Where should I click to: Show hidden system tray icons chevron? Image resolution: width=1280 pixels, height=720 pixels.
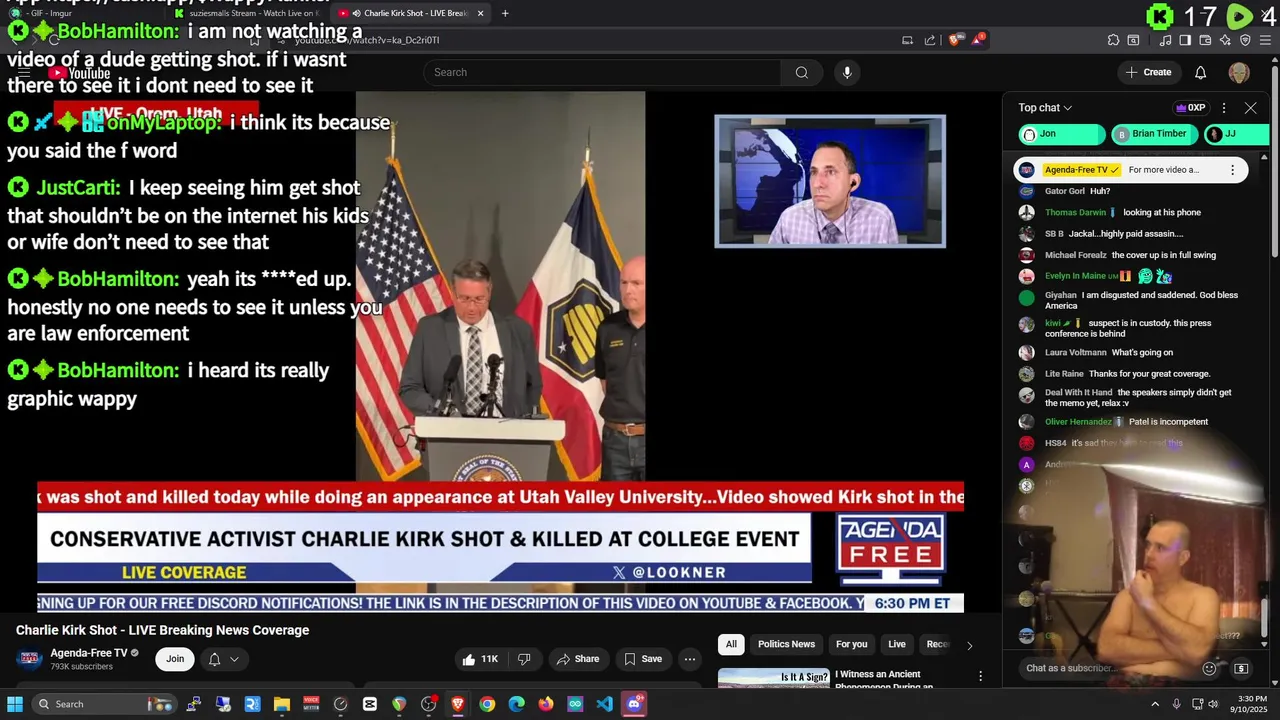coord(1155,704)
